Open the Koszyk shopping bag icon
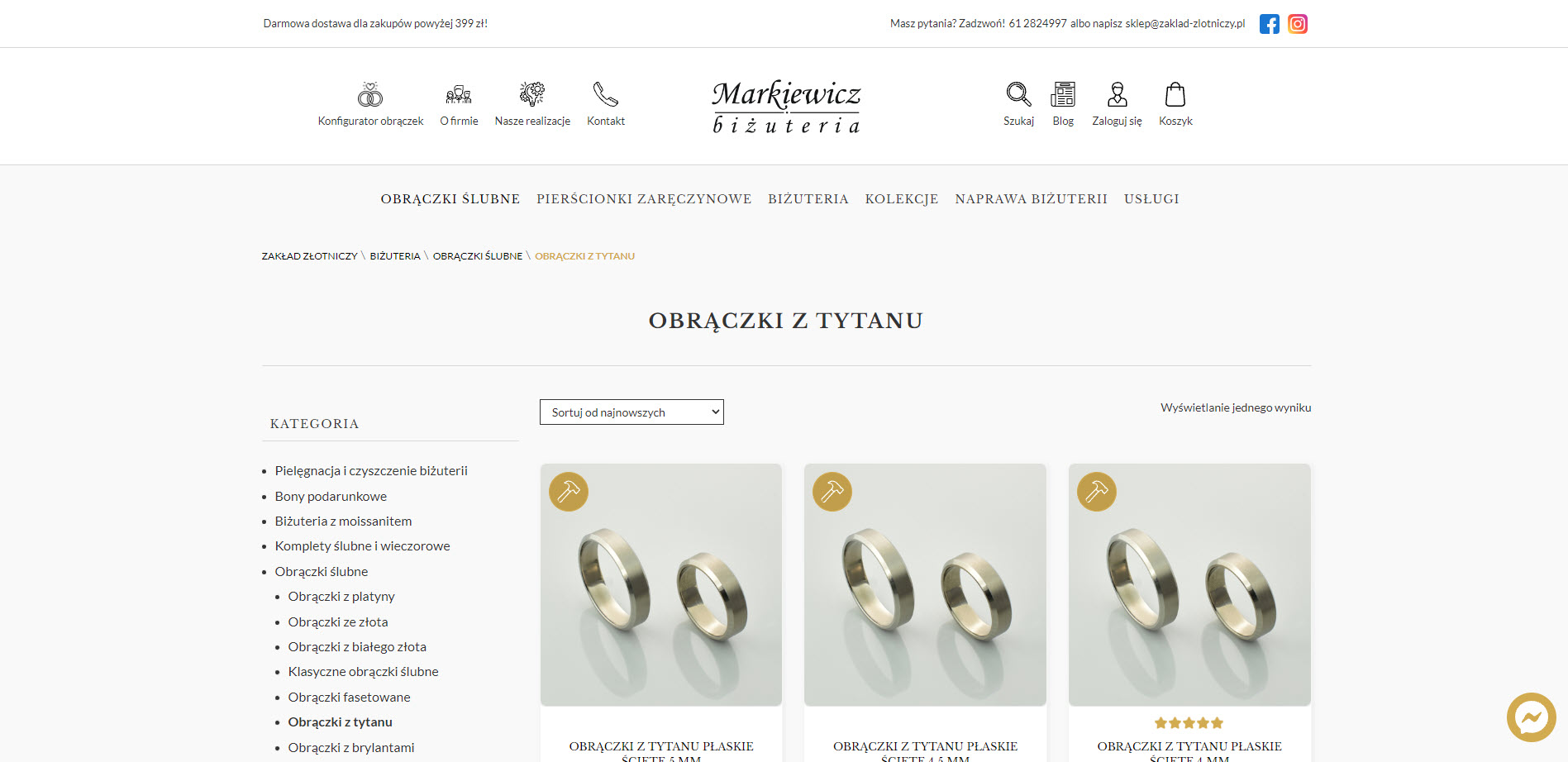The width and height of the screenshot is (1568, 762). coord(1175,94)
